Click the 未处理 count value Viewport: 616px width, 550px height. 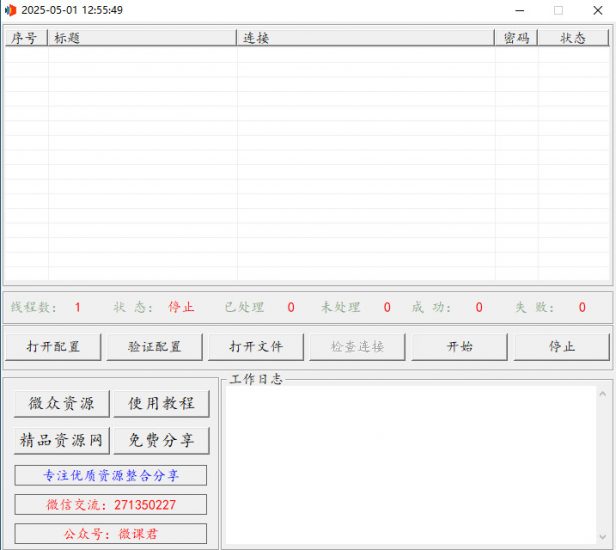tap(387, 307)
